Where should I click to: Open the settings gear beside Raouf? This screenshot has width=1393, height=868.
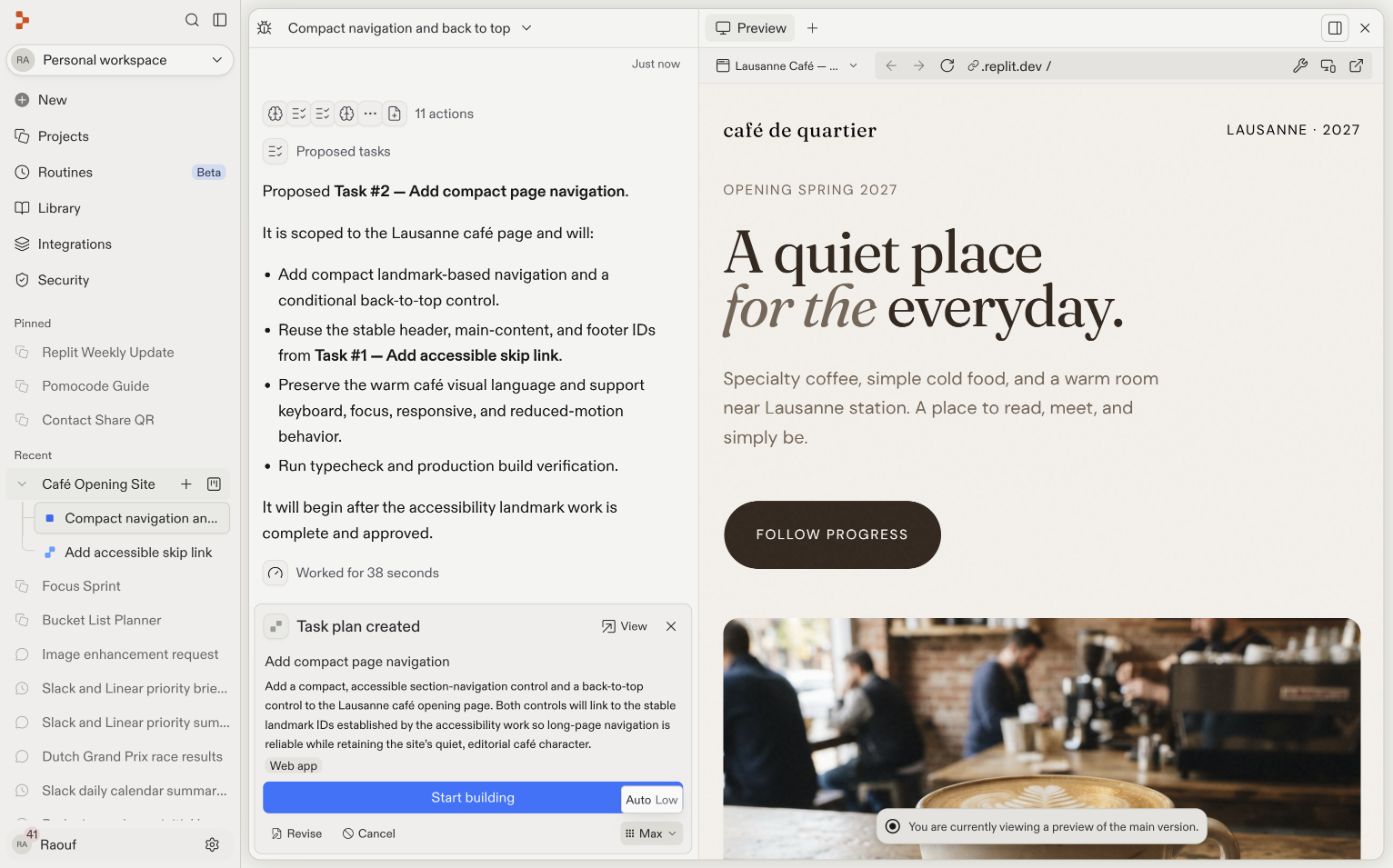(x=212, y=845)
